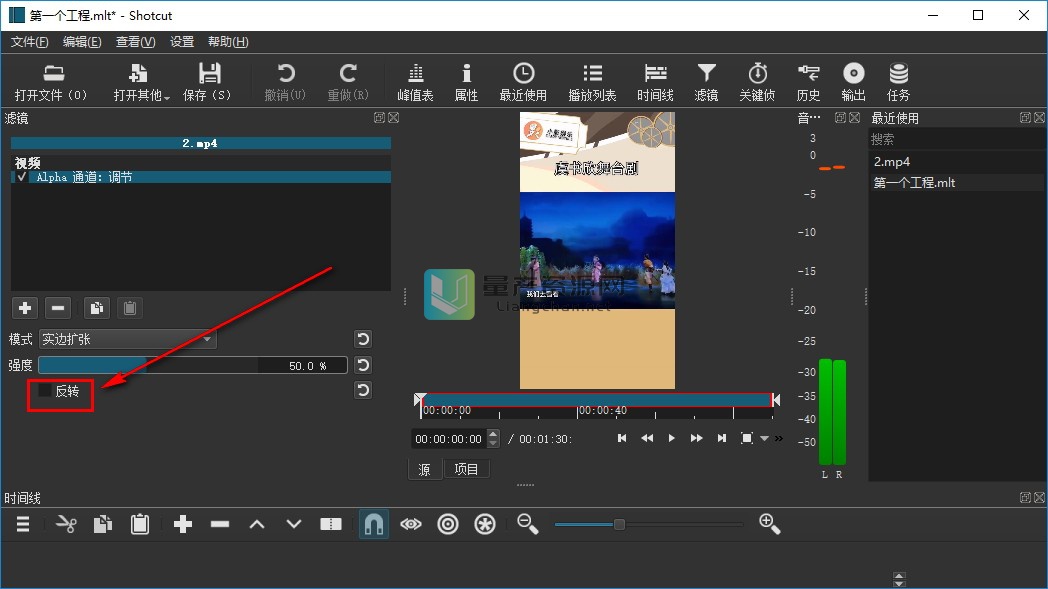Remove selected filter with the minus button
Screen dimensions: 1048x589
tap(58, 308)
